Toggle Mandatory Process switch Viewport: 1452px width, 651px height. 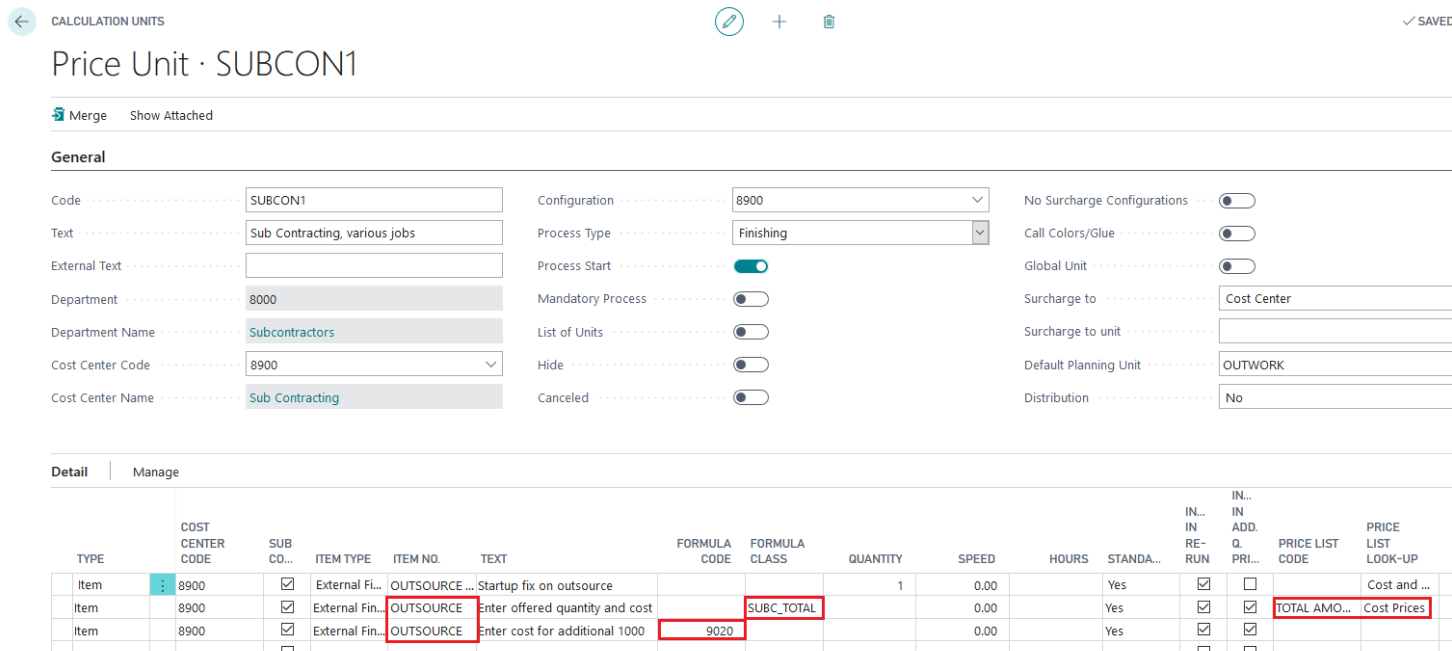click(x=751, y=299)
